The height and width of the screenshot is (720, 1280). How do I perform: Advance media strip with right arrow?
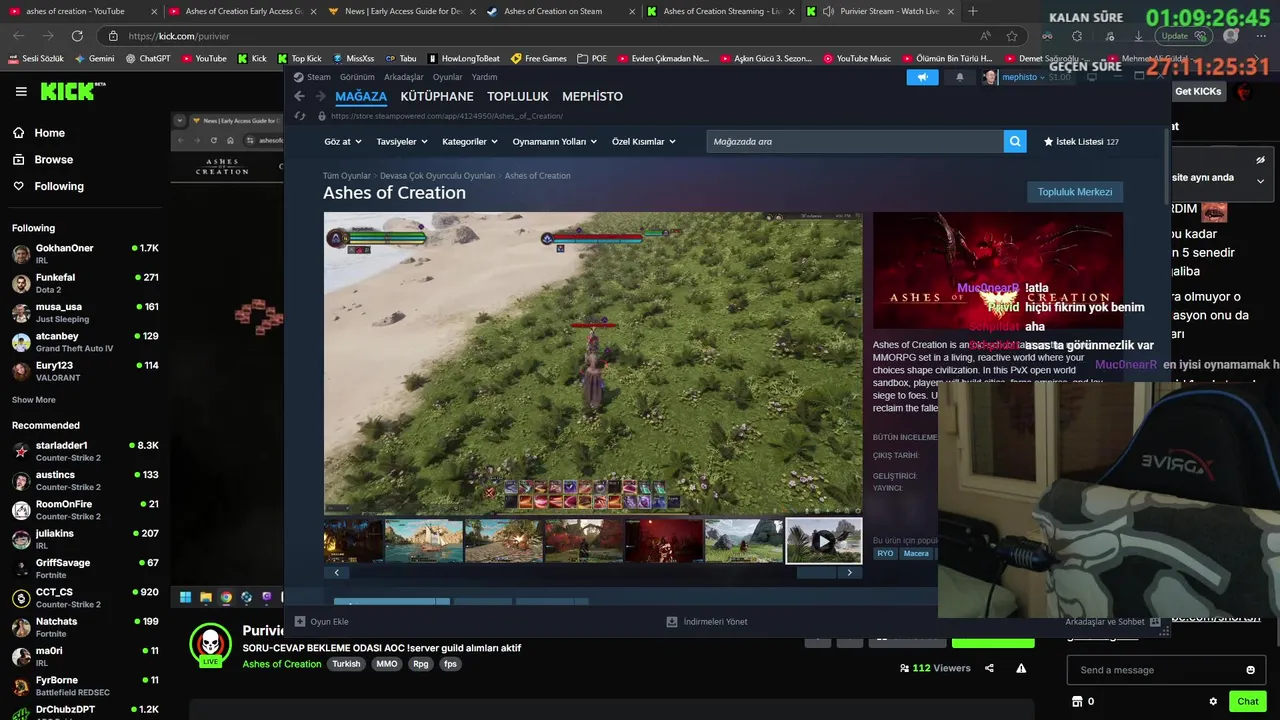[849, 573]
